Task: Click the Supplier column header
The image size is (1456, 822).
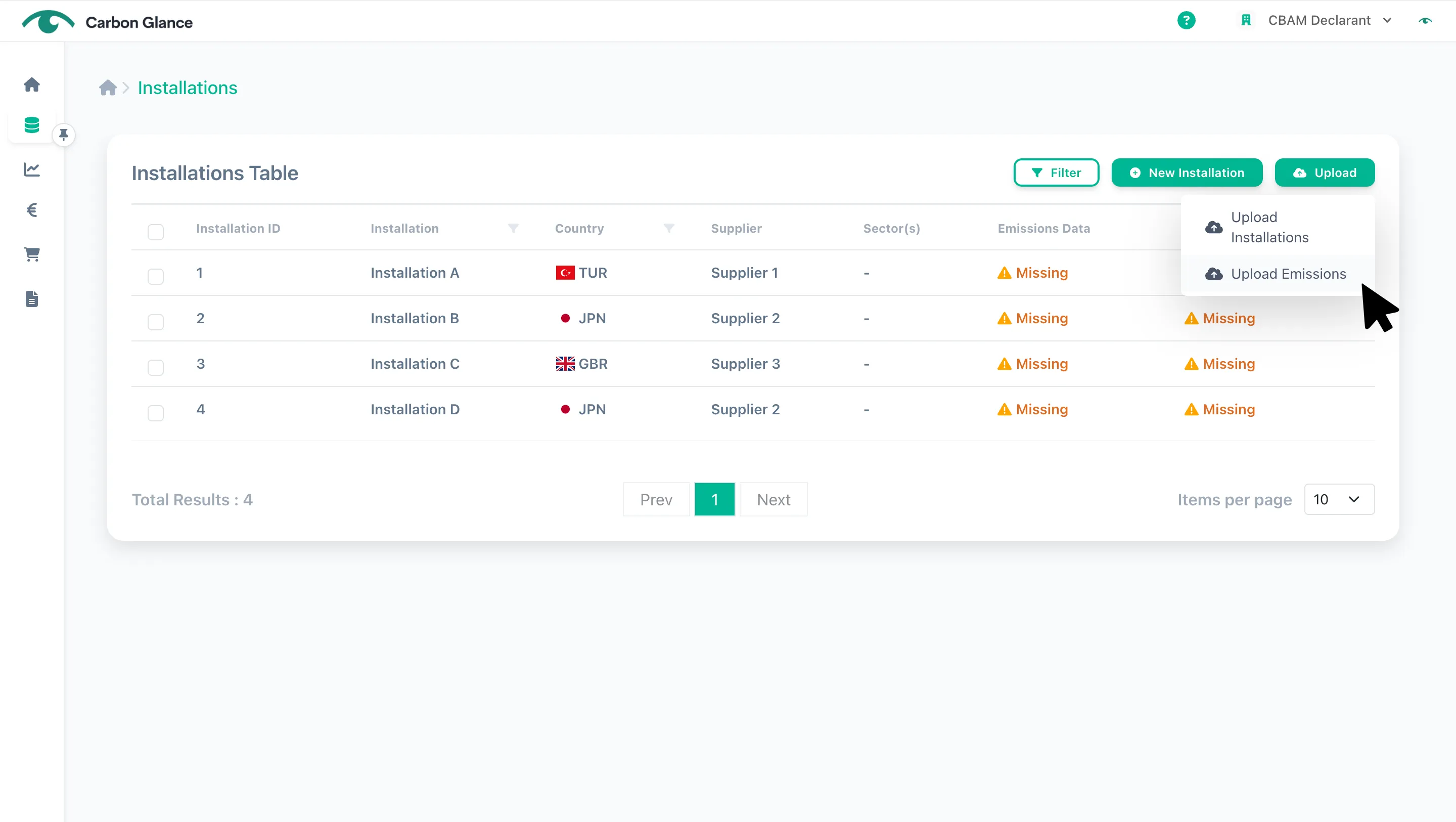Action: click(x=736, y=228)
